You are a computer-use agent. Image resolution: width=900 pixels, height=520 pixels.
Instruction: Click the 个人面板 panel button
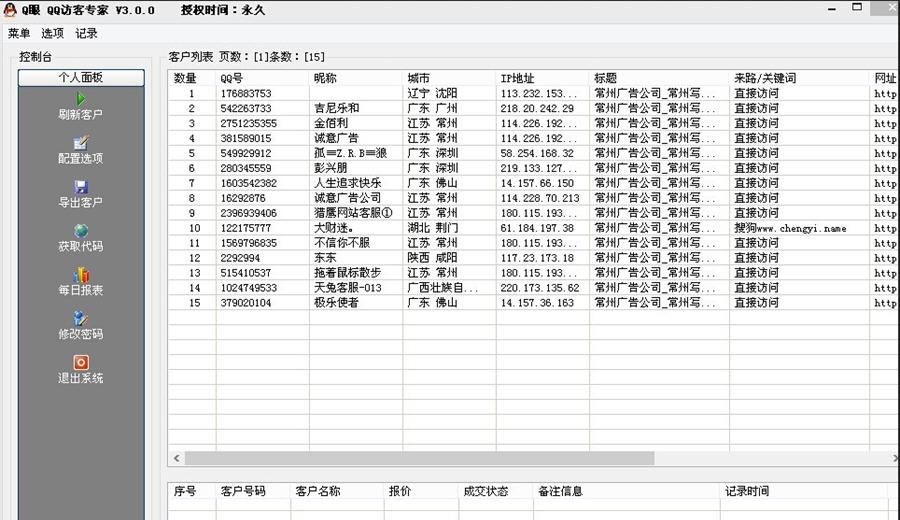click(x=81, y=77)
